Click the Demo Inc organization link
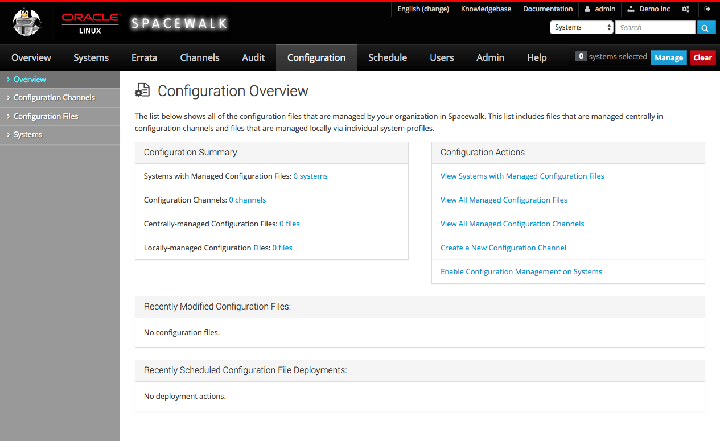The width and height of the screenshot is (720, 441). (x=649, y=9)
